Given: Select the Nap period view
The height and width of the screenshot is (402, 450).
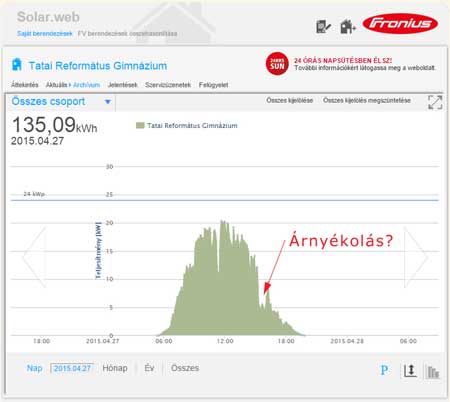Looking at the screenshot, I should [x=35, y=368].
